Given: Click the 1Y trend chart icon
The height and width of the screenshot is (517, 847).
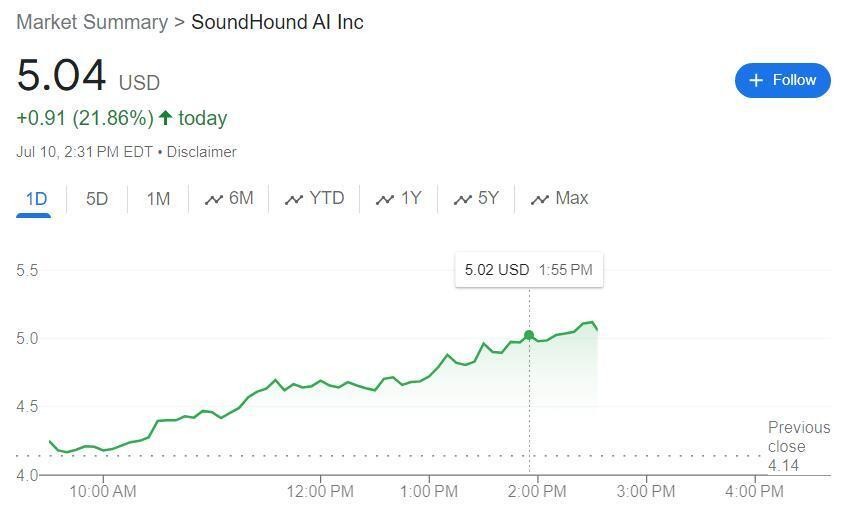Looking at the screenshot, I should click(385, 199).
